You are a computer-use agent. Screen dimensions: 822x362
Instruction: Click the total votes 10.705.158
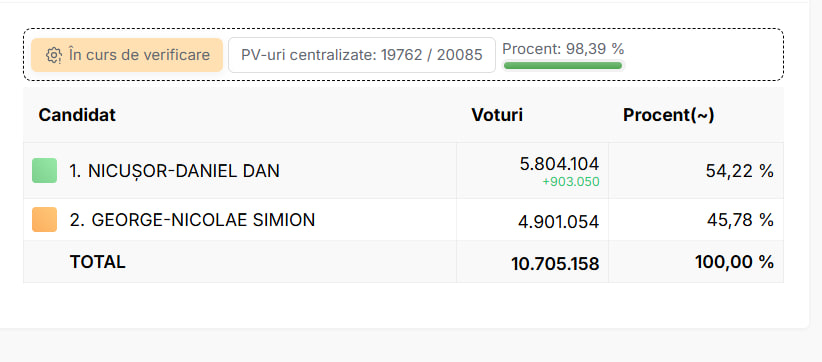point(555,264)
